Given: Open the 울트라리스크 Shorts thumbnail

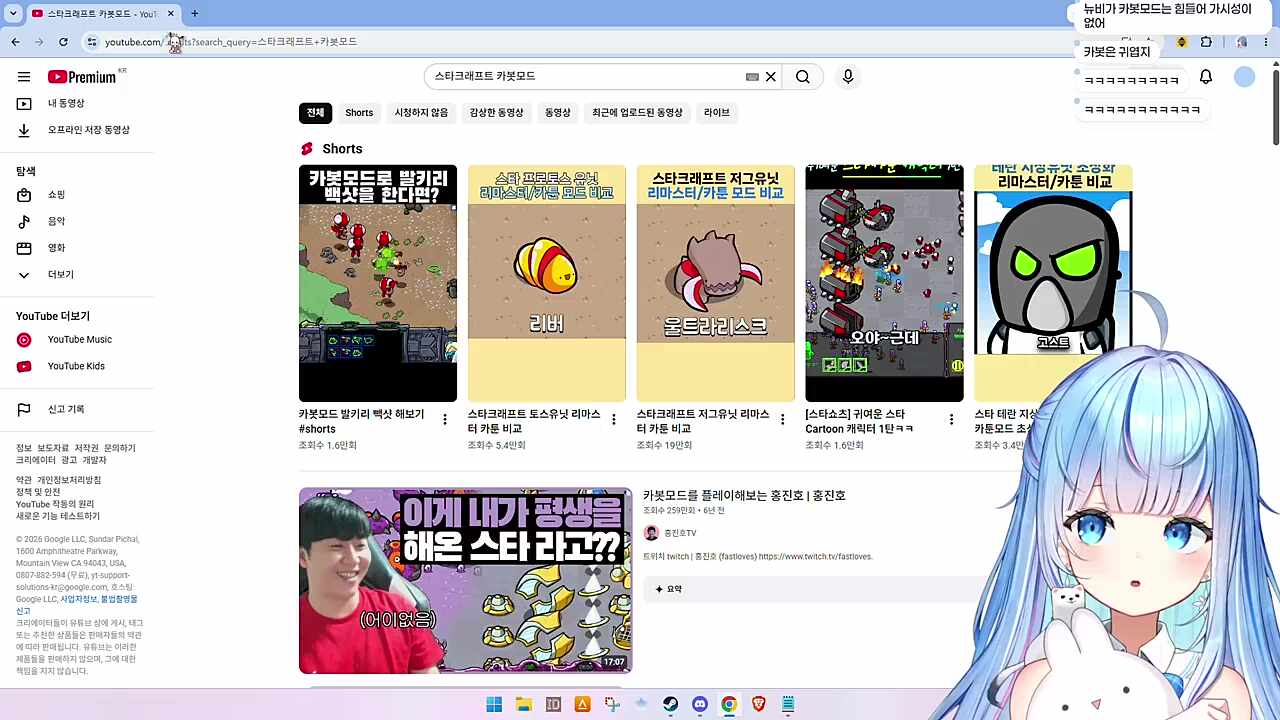Looking at the screenshot, I should pos(716,283).
